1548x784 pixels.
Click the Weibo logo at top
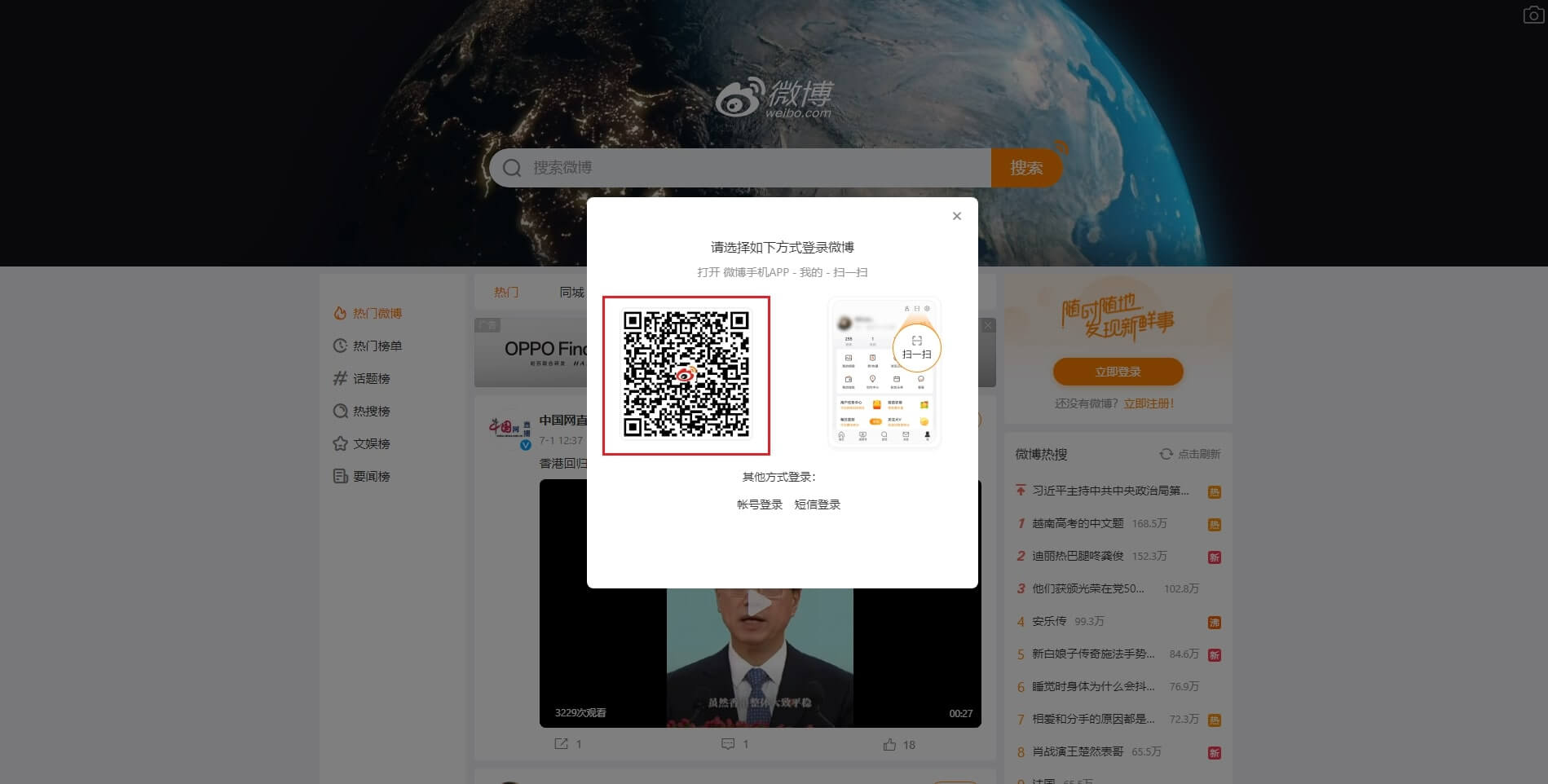(x=774, y=98)
